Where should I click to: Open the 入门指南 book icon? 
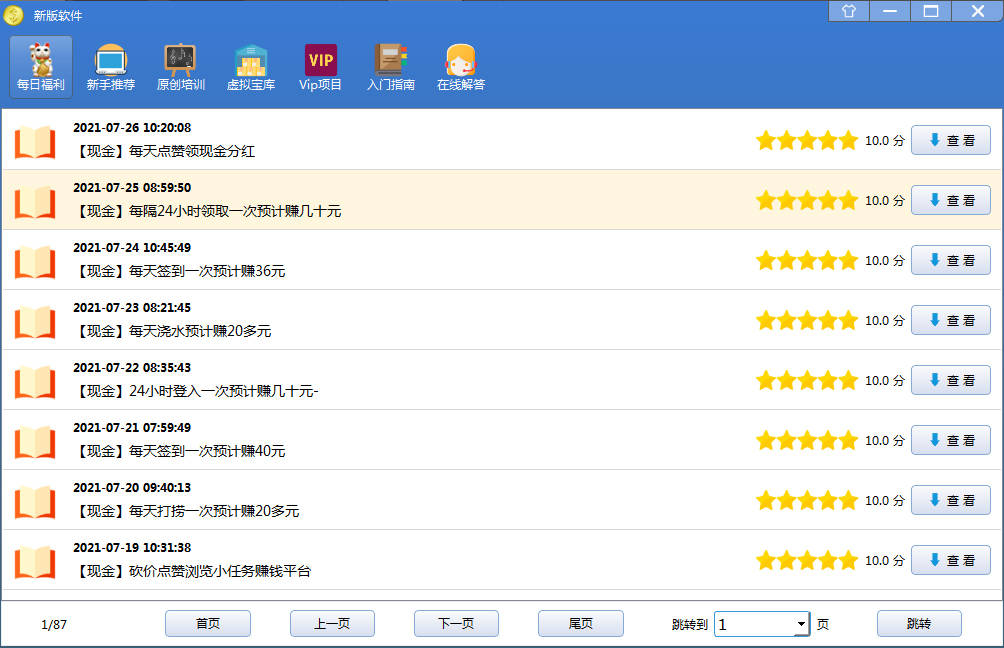[390, 67]
